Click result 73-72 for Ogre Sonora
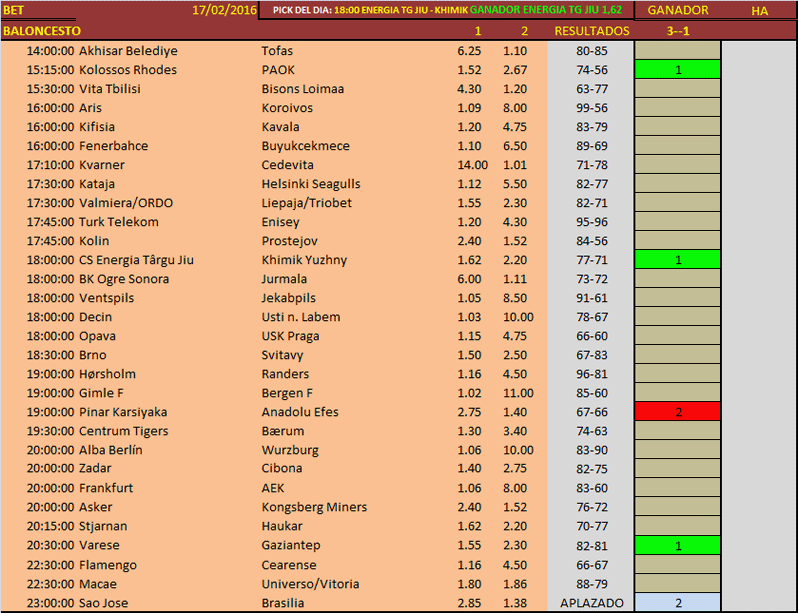Viewport: 798px width, 613px height. 591,279
